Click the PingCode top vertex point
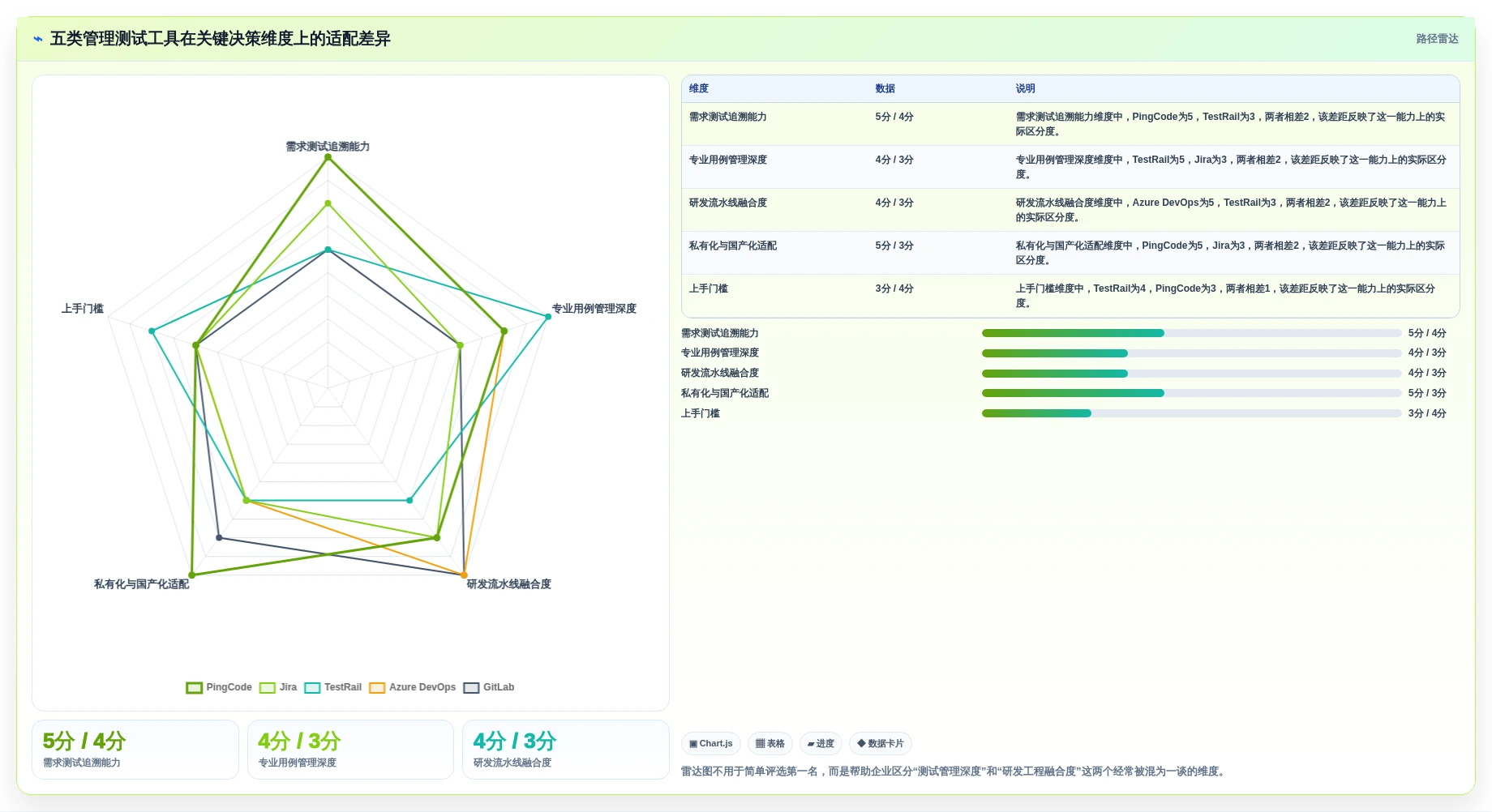1492x812 pixels. 328,157
